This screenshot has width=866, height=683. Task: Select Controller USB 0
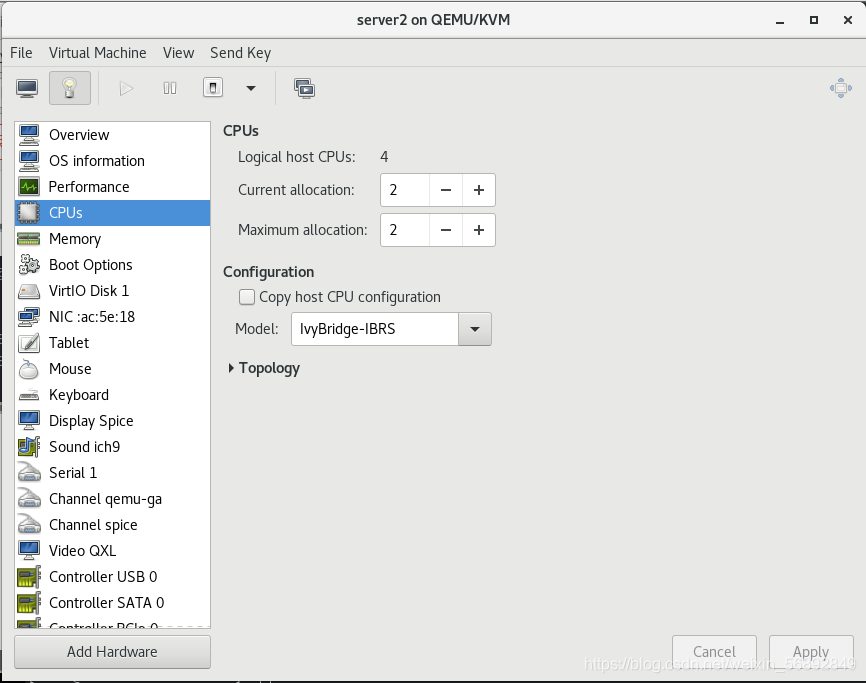pos(113,576)
